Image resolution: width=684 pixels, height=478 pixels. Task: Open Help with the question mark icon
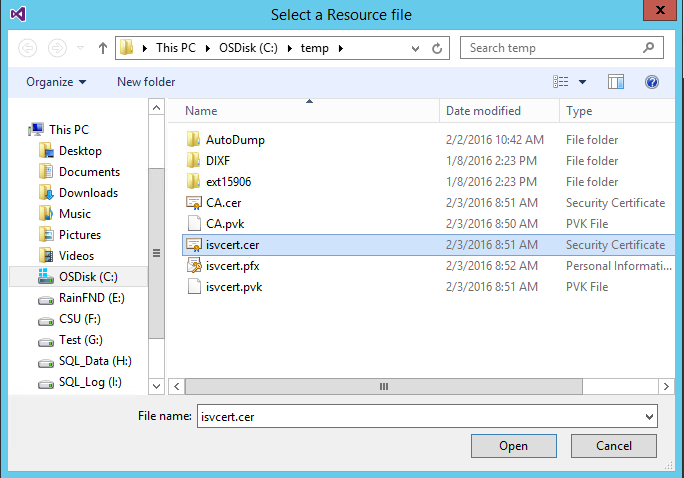point(652,82)
